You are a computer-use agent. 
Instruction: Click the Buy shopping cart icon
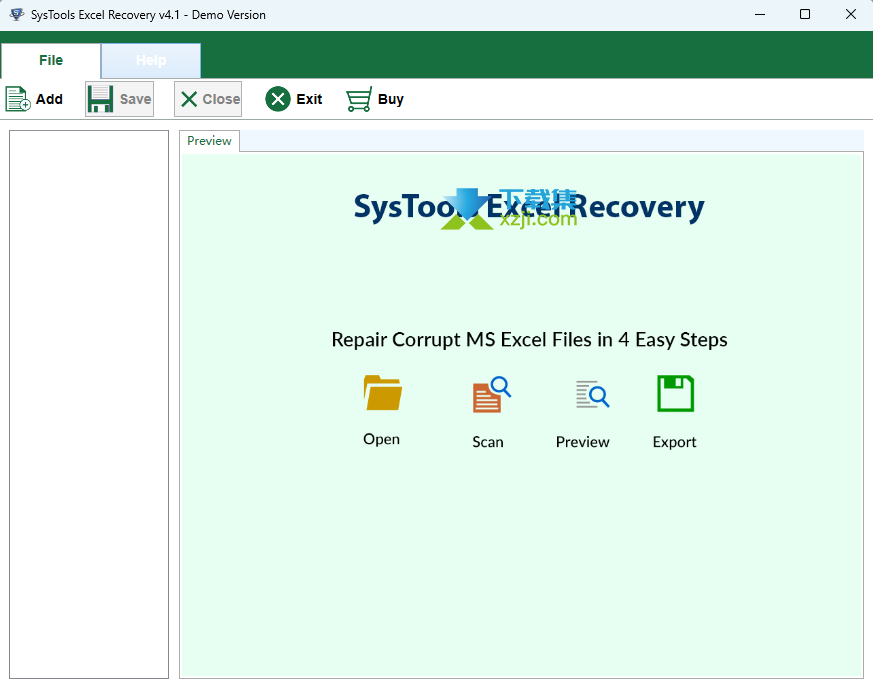359,99
